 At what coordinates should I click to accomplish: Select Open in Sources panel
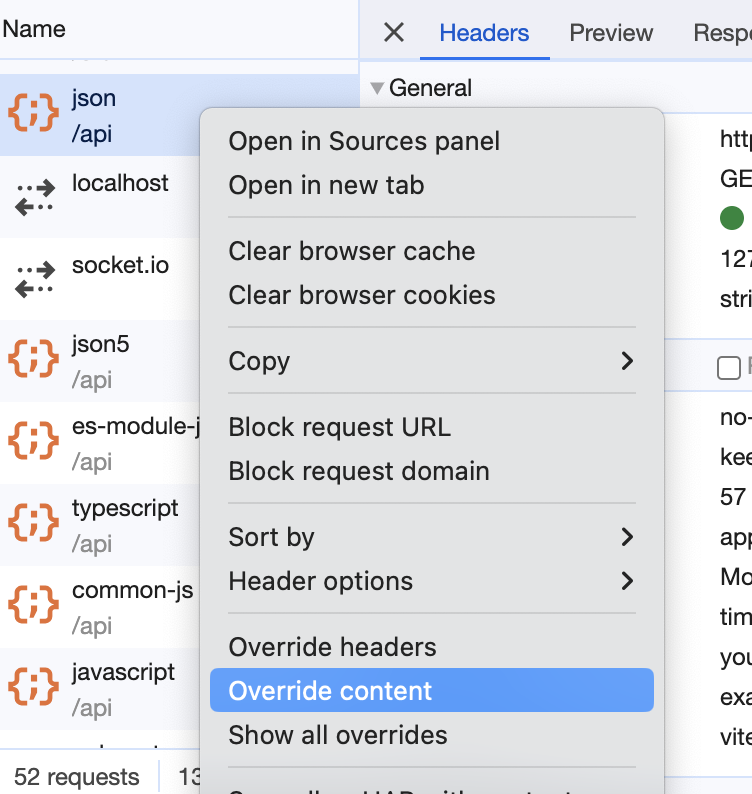364,141
